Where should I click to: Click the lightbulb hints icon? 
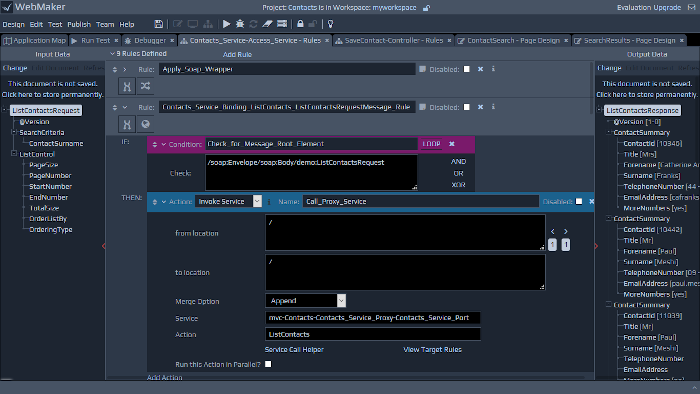(x=330, y=24)
